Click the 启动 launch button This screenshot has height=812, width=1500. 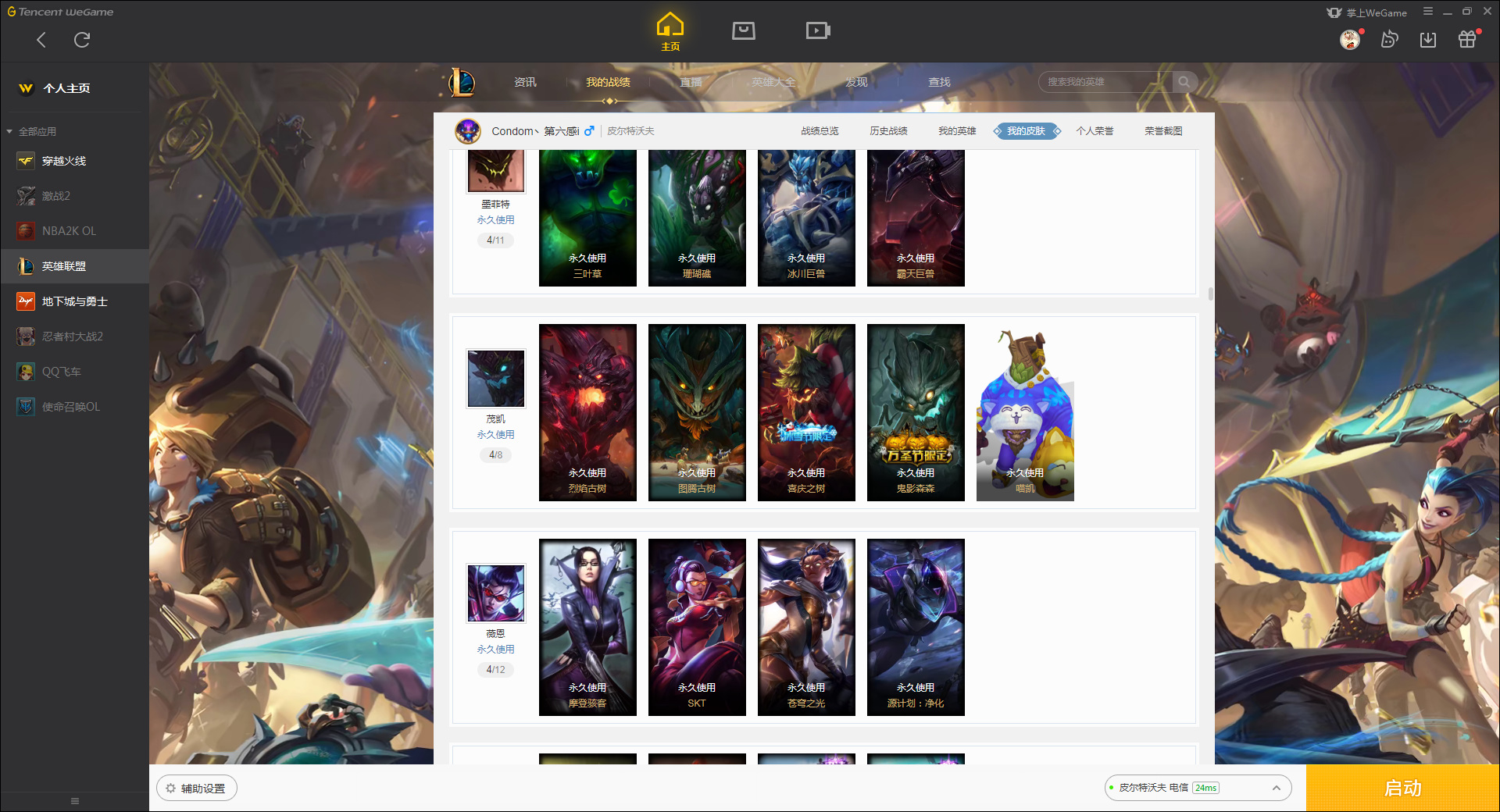point(1402,789)
